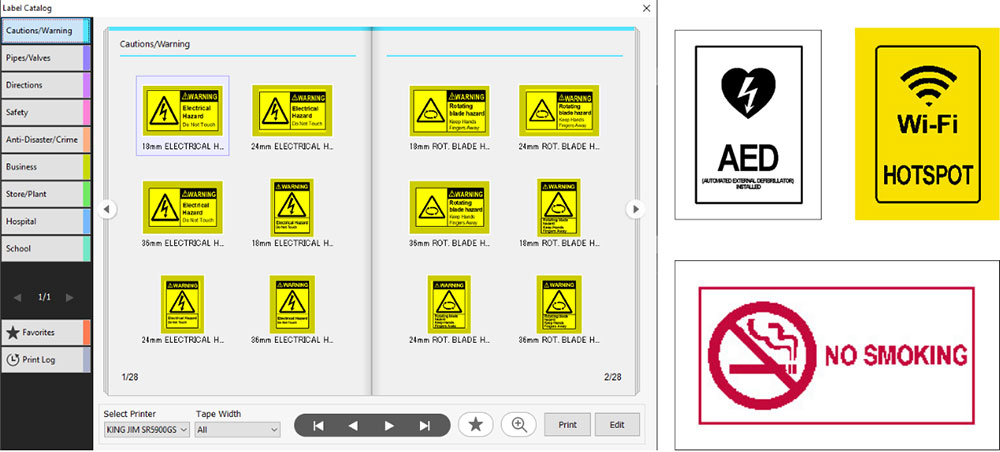Turn book page back with left arrow

[108, 209]
